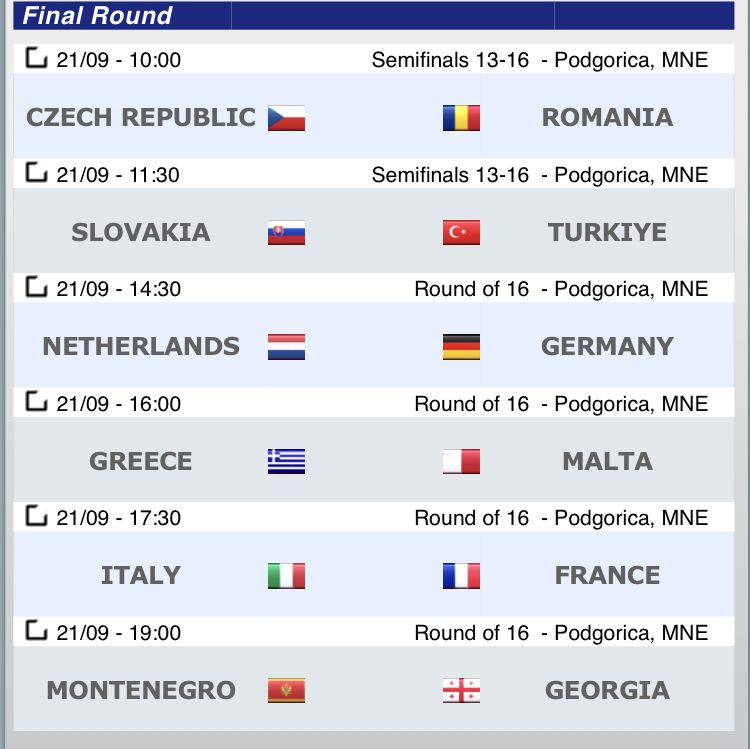The width and height of the screenshot is (750, 749).
Task: Click the Italy flag icon
Action: coord(286,576)
